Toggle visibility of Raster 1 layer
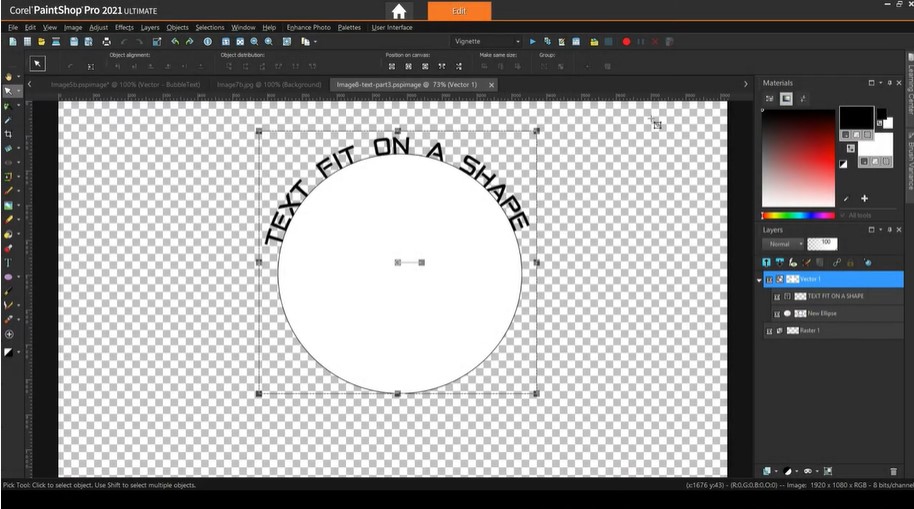914x509 pixels. pyautogui.click(x=769, y=331)
